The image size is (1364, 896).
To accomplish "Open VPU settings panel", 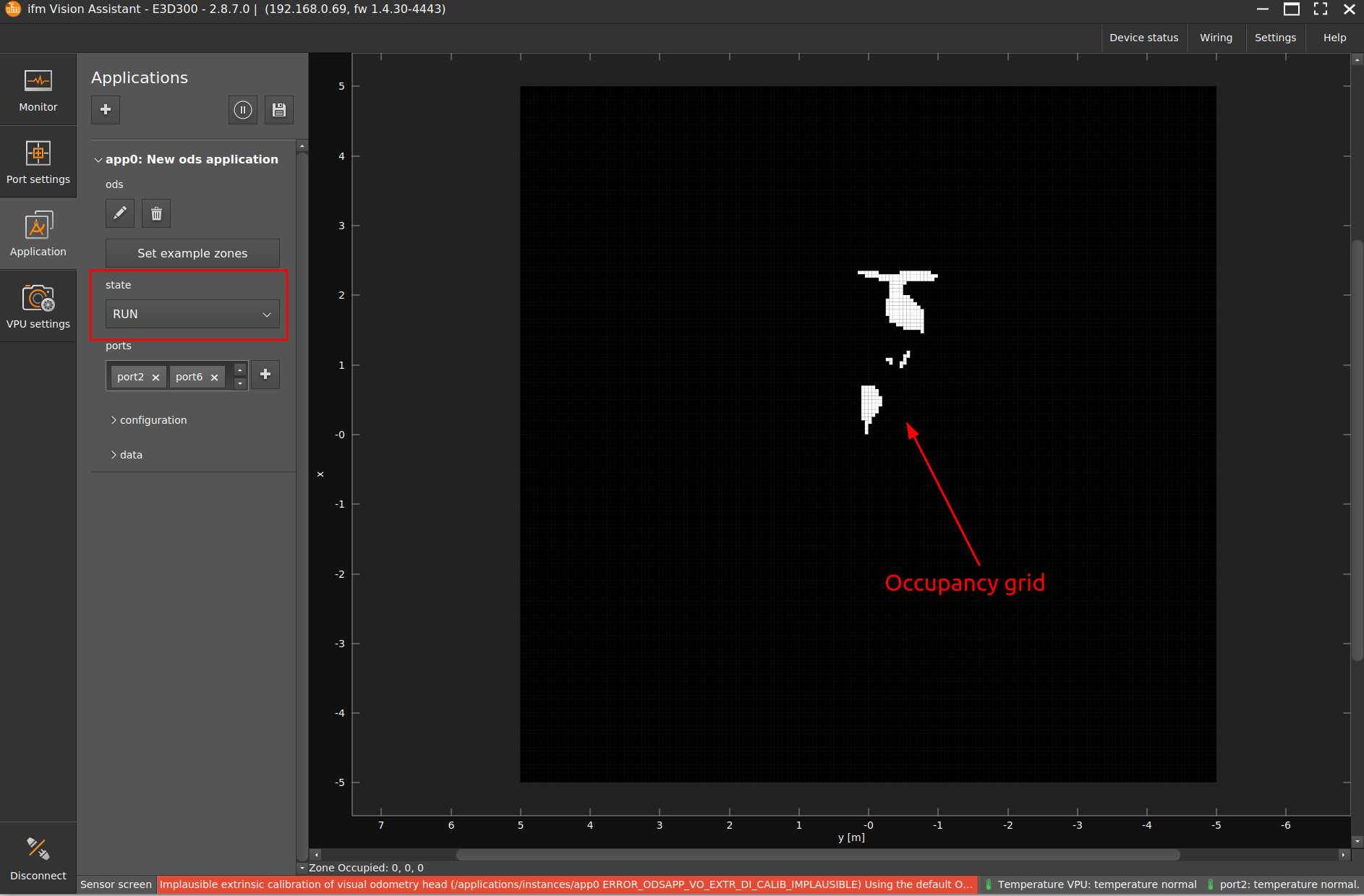I will tap(38, 307).
